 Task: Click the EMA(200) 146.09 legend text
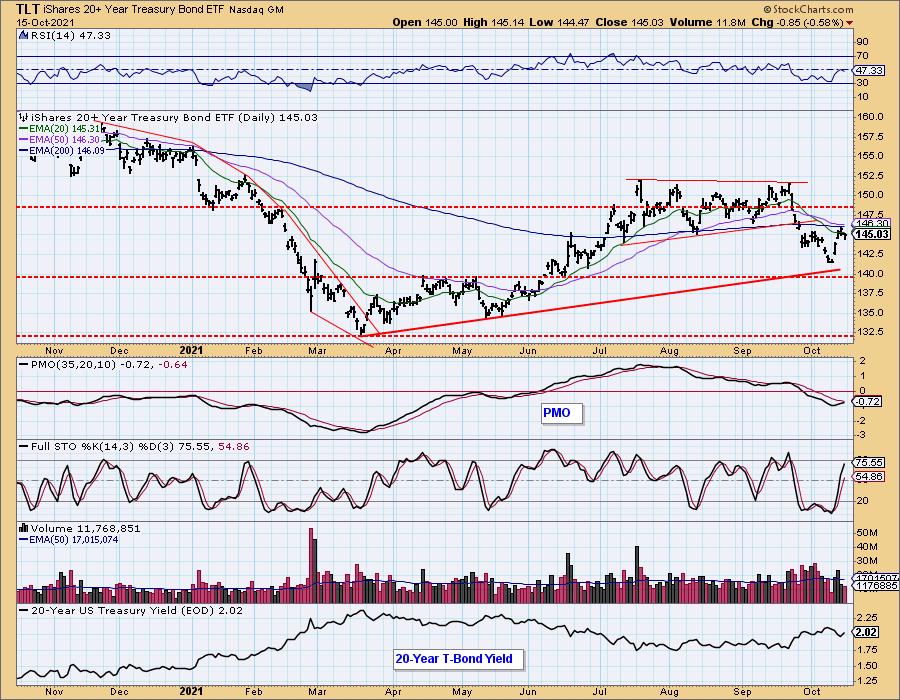[x=67, y=150]
